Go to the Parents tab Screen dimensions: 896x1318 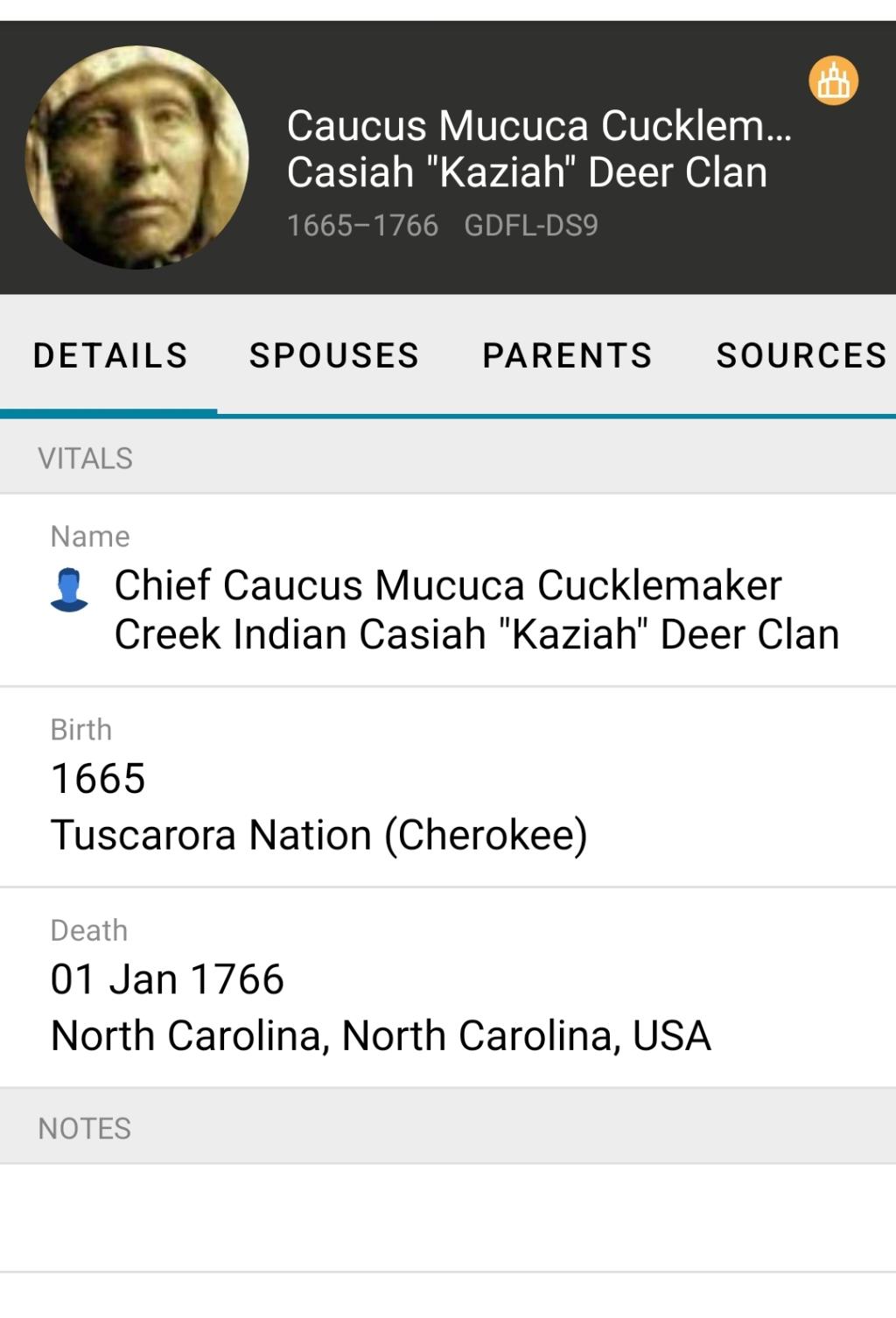pyautogui.click(x=567, y=355)
